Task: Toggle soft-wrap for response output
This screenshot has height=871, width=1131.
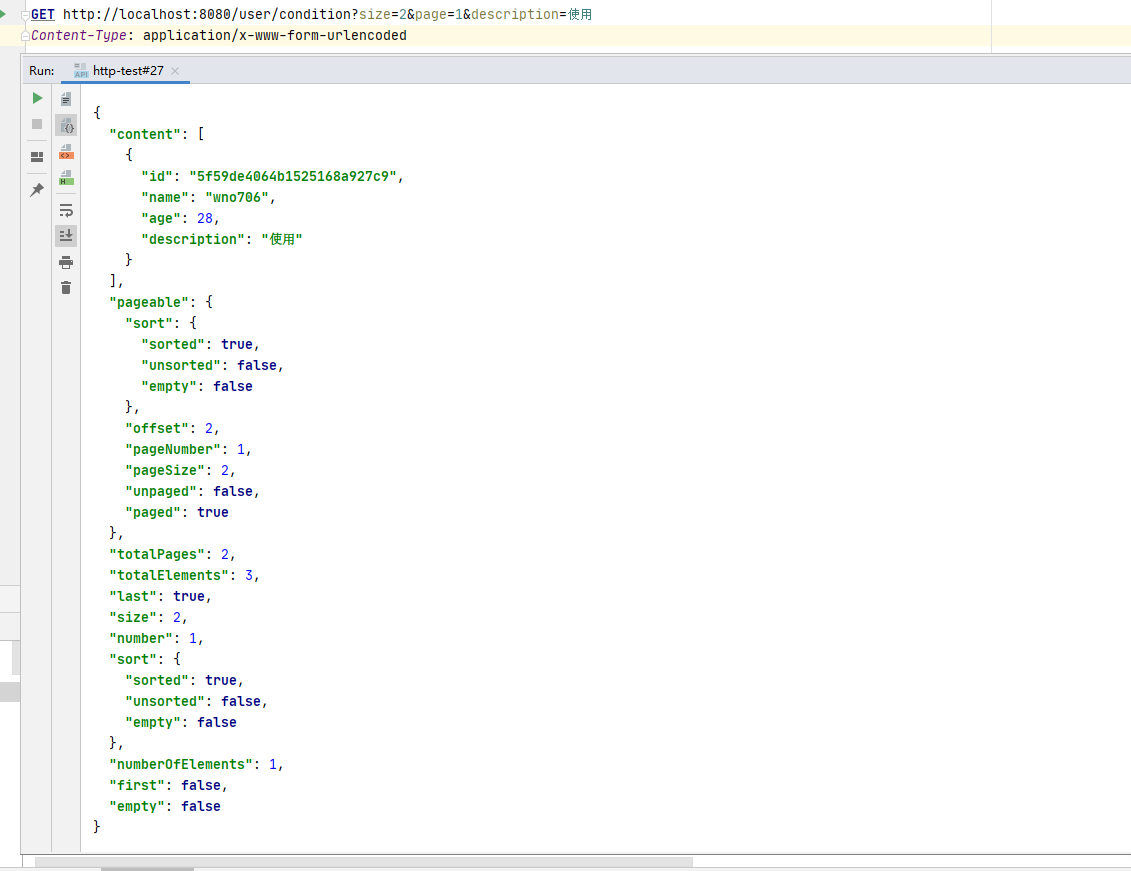Action: point(66,210)
